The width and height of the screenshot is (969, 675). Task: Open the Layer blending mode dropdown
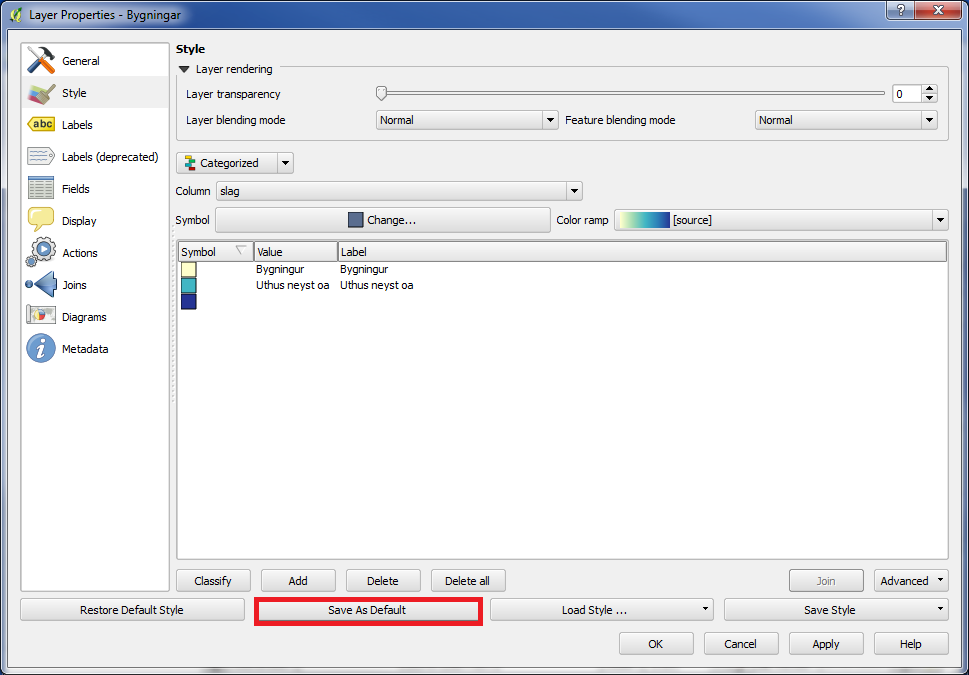click(467, 120)
